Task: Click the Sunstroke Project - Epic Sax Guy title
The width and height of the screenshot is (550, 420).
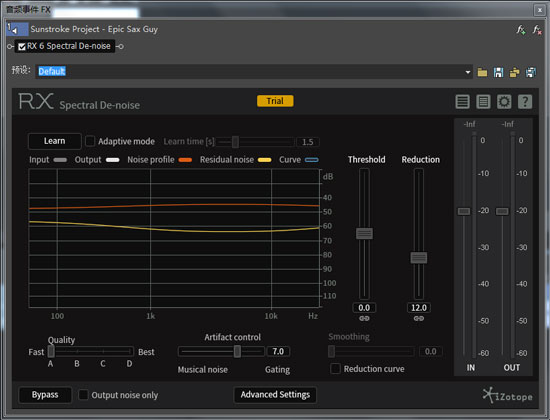Action: [94, 29]
